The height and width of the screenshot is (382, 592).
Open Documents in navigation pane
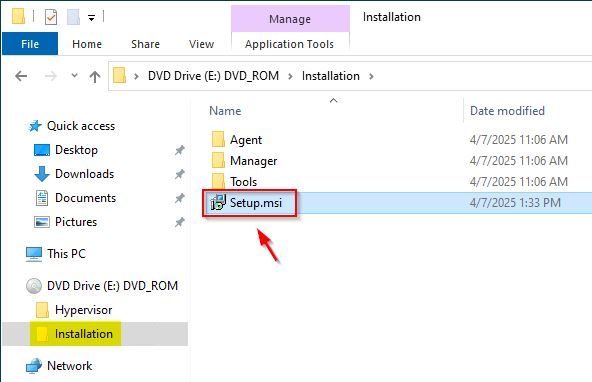pos(85,198)
